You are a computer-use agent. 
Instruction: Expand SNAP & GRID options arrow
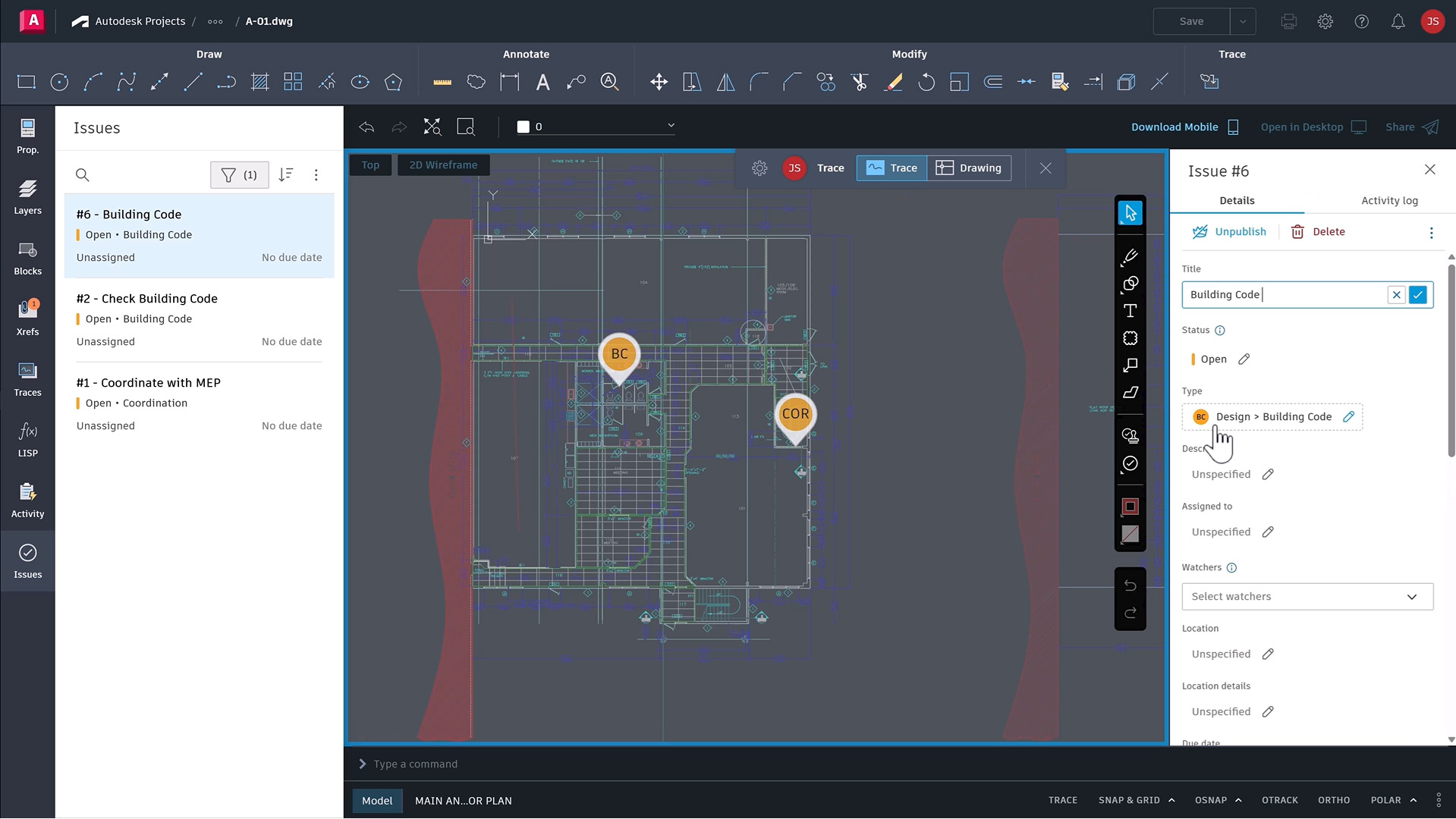pos(1171,800)
